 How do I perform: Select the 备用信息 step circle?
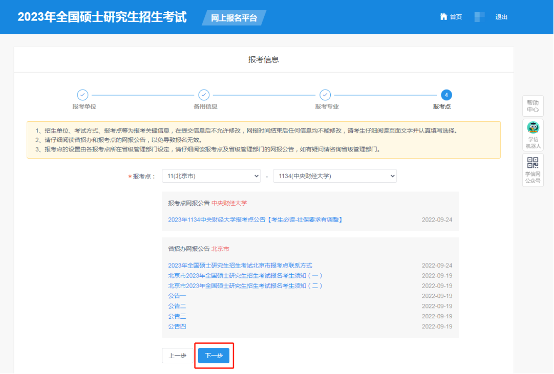coord(204,95)
